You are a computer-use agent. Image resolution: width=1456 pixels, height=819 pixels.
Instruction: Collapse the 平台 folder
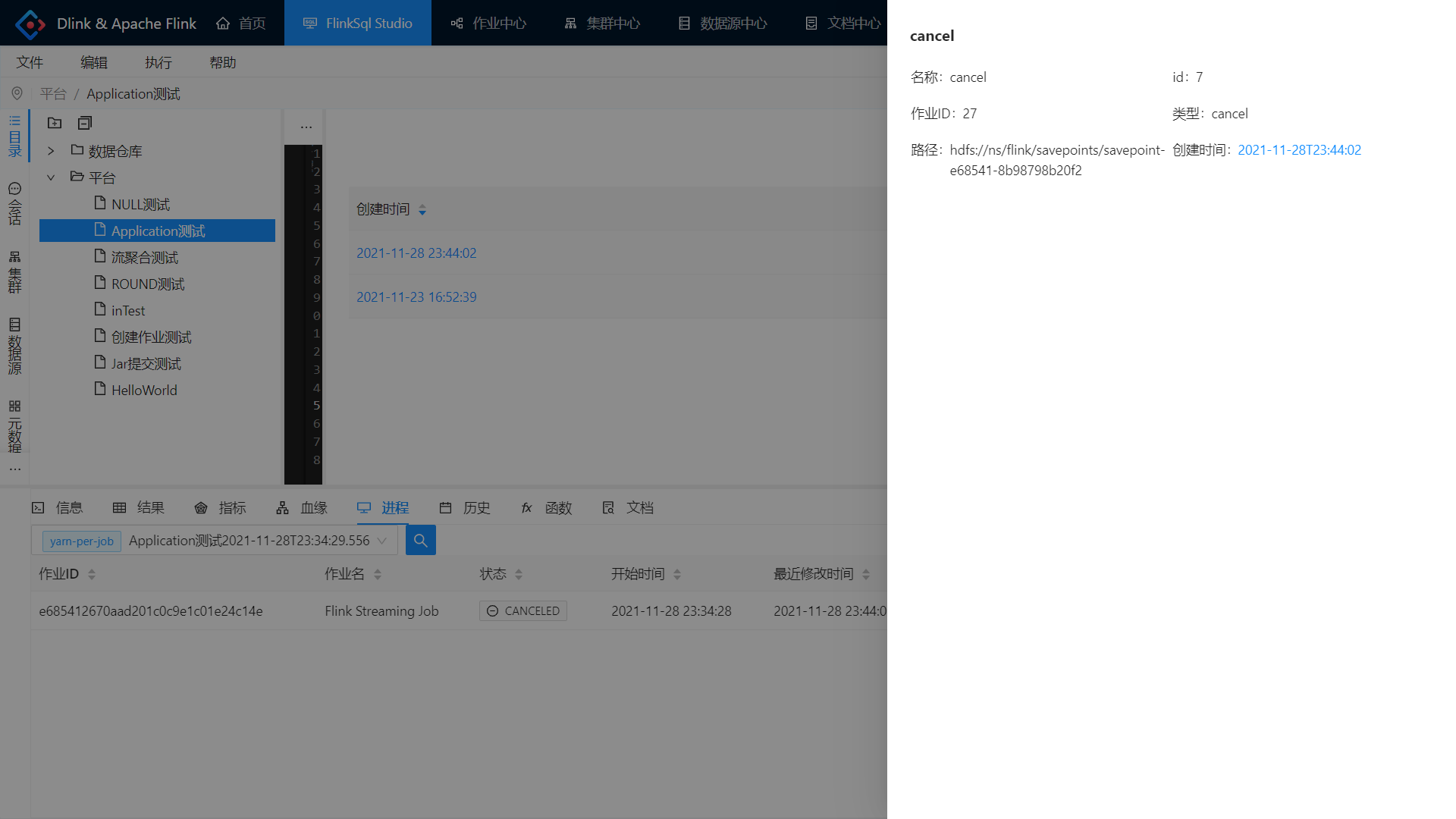click(x=51, y=177)
